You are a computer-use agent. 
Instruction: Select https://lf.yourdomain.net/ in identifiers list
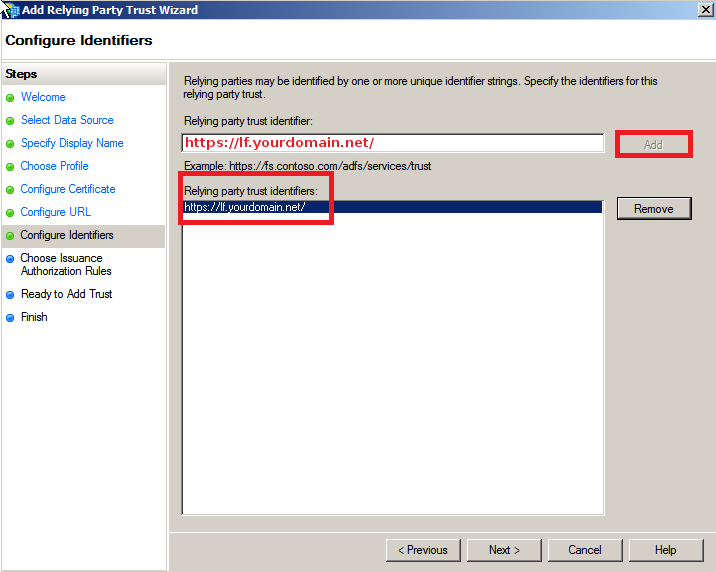click(x=392, y=207)
